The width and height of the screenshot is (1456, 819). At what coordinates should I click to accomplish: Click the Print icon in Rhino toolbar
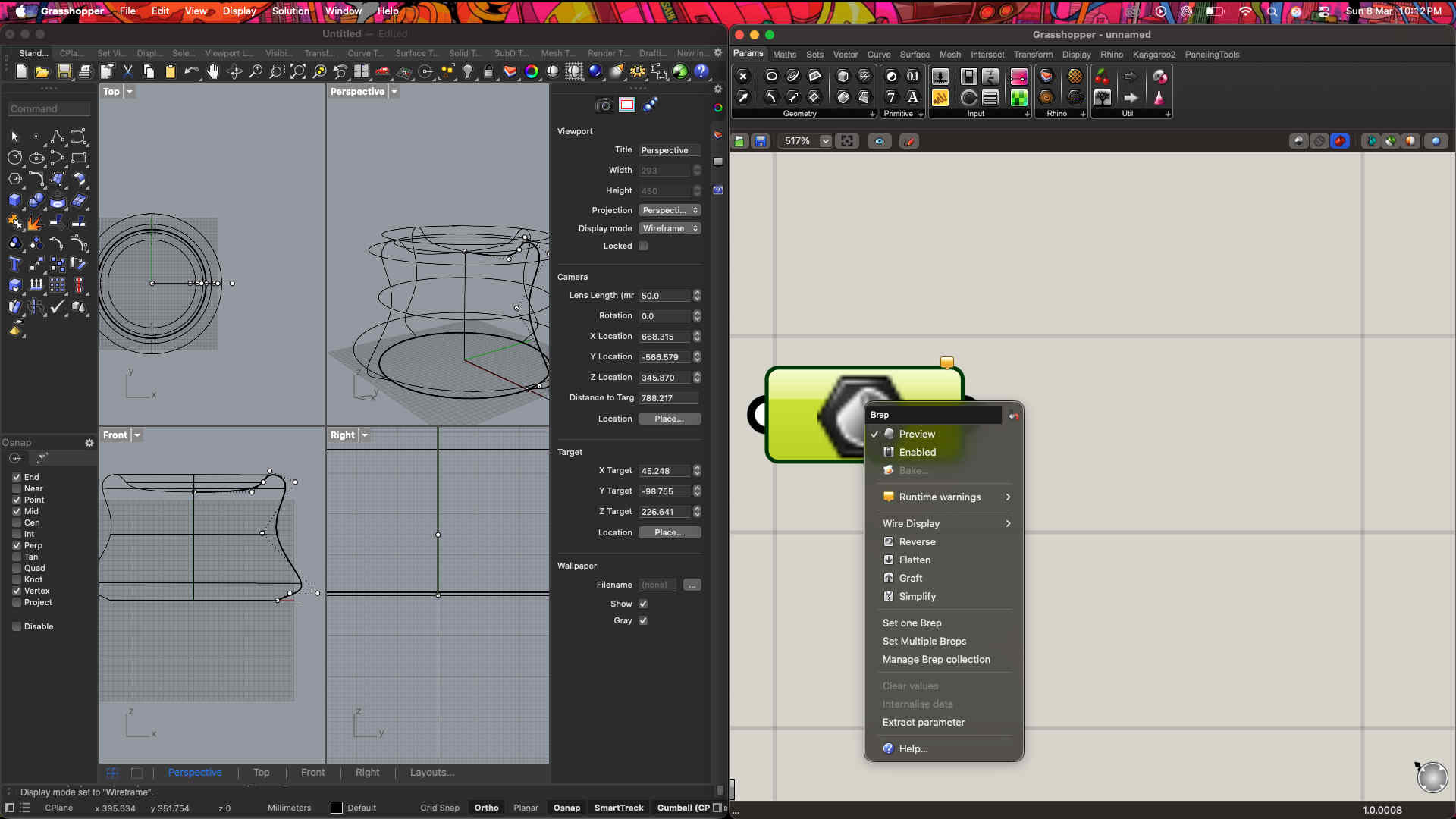85,71
